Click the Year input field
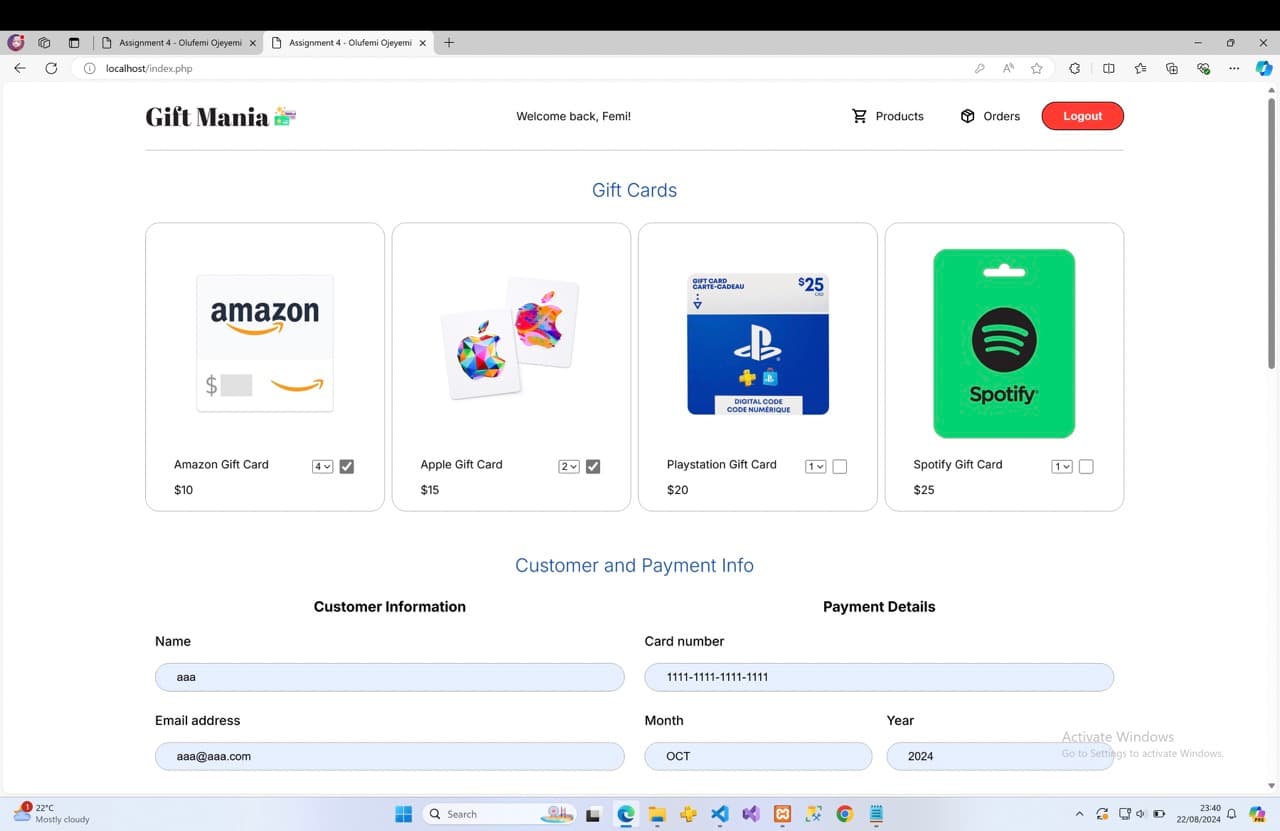1280x831 pixels. tap(1000, 756)
